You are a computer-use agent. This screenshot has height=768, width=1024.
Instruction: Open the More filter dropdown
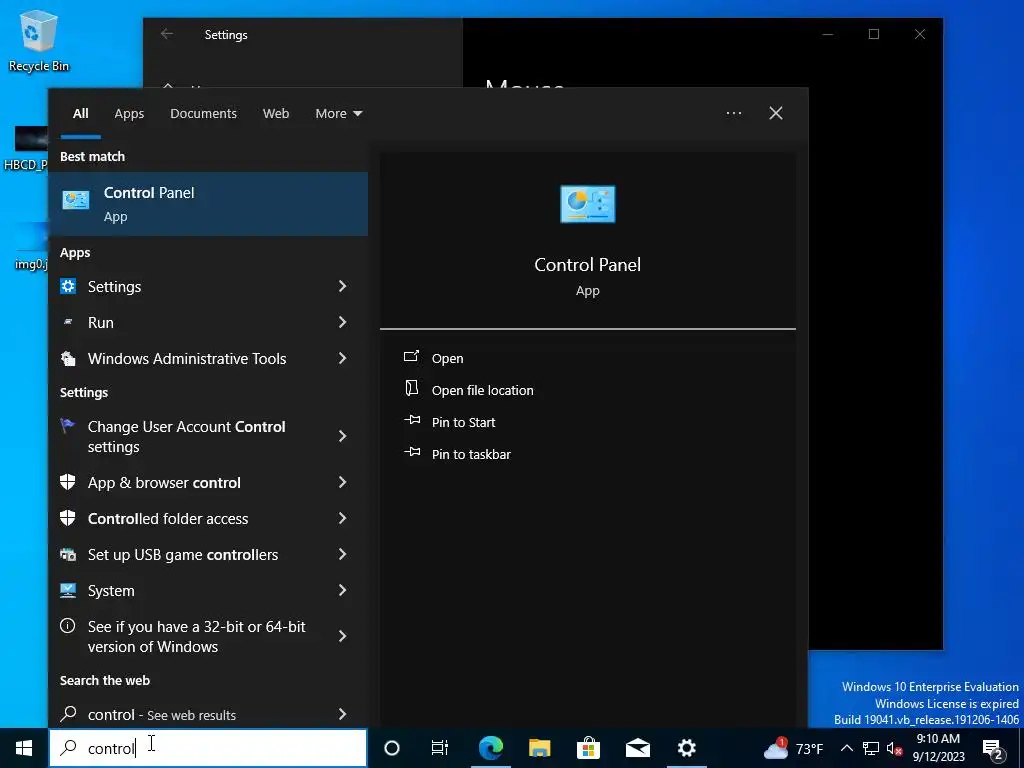pos(338,114)
